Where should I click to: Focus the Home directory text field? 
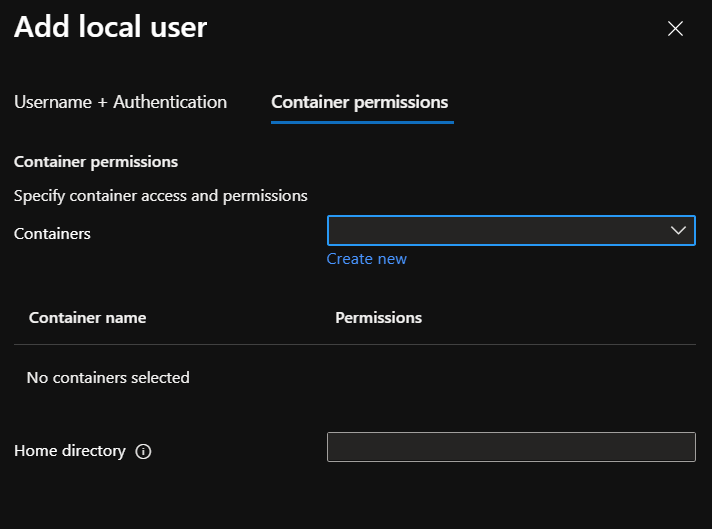510,447
